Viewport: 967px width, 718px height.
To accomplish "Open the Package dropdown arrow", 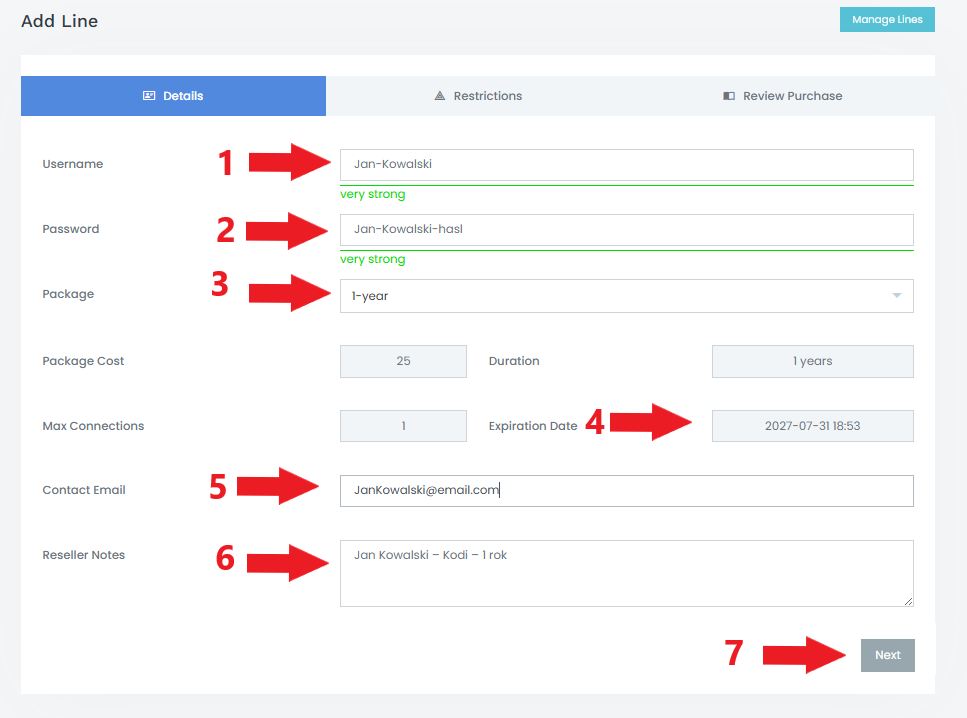I will (x=897, y=295).
